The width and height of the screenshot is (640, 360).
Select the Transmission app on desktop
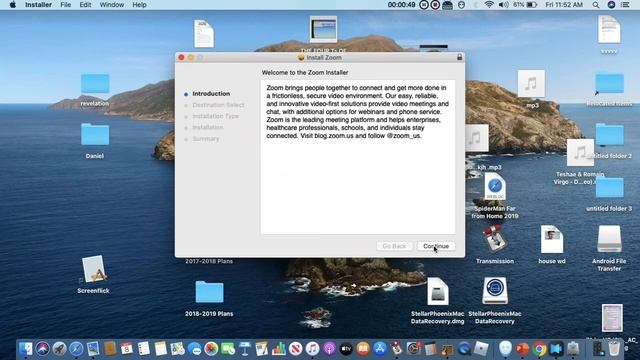click(495, 239)
